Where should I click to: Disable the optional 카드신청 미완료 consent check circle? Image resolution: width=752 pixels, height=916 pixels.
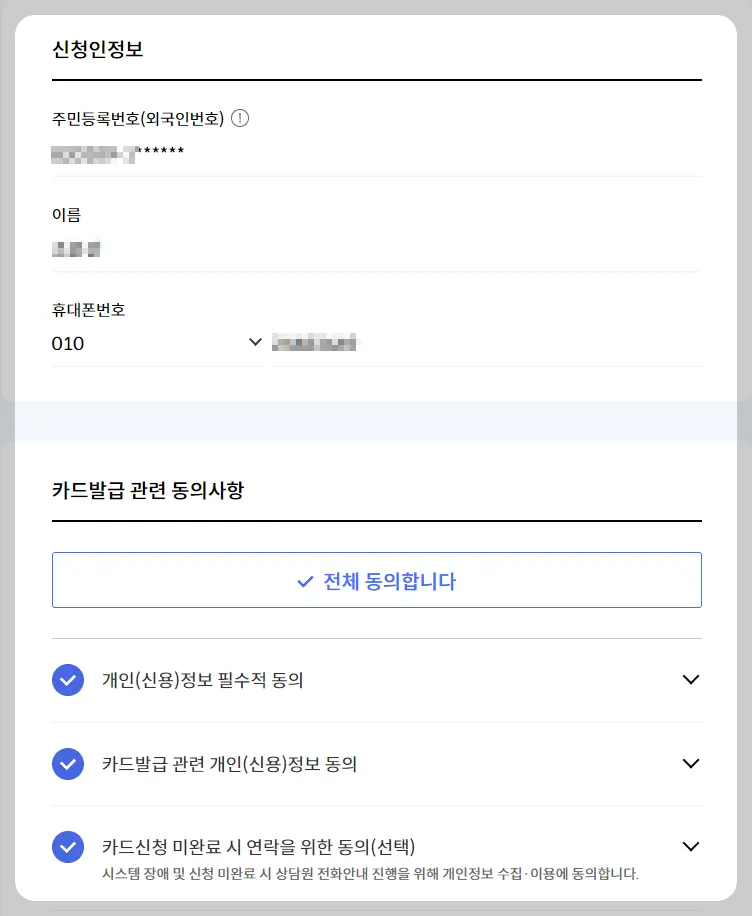coord(67,846)
